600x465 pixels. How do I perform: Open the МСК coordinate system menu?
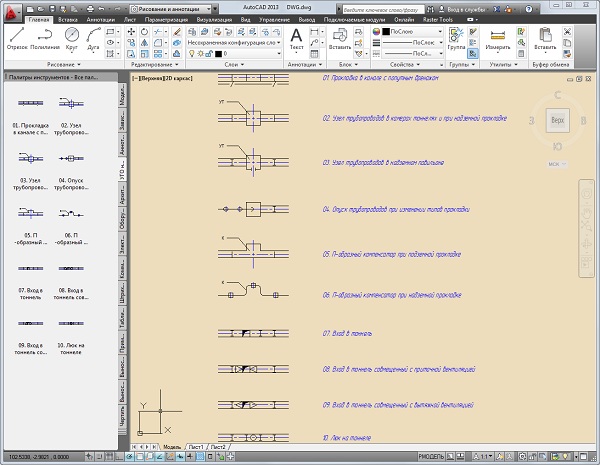(x=555, y=163)
